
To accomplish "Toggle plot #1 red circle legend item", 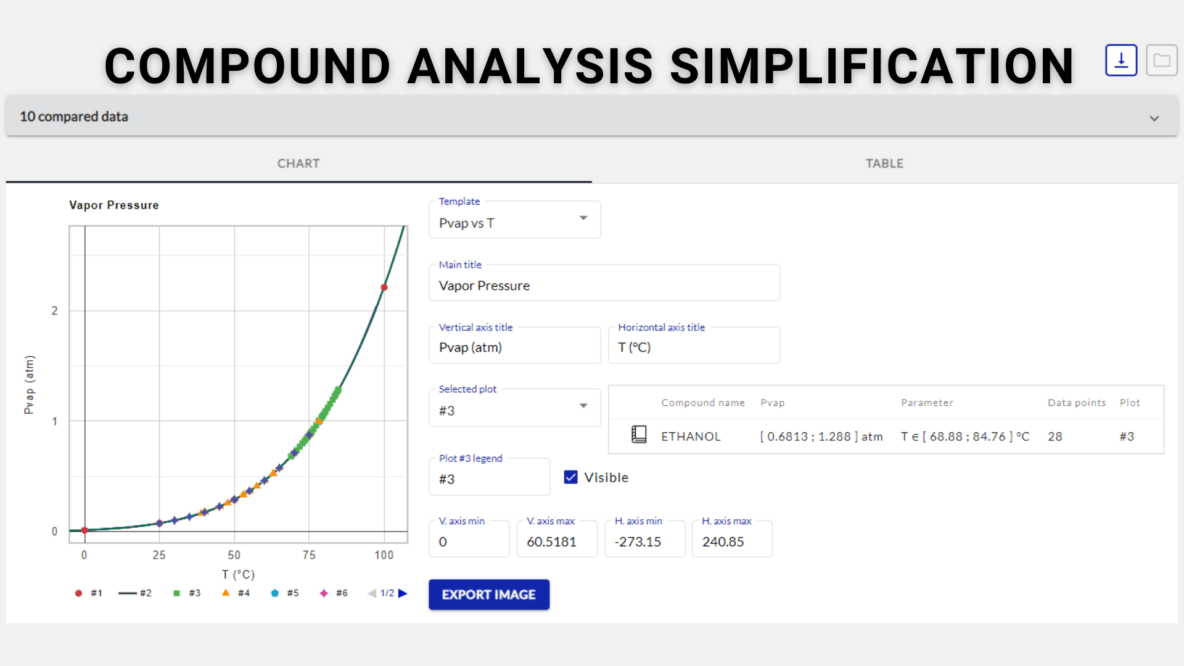I will pos(88,593).
